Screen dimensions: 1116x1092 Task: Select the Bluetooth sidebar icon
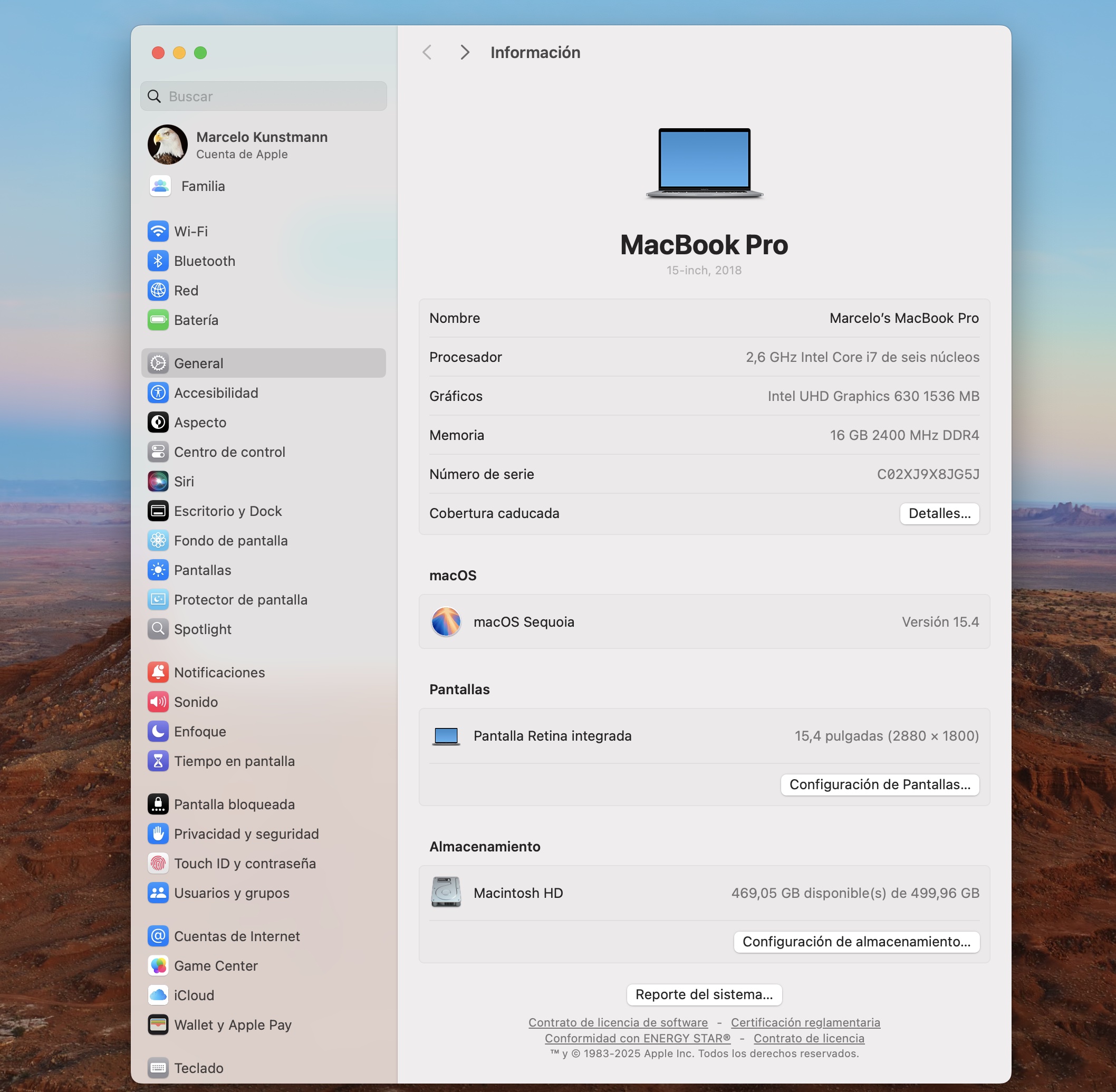(158, 261)
